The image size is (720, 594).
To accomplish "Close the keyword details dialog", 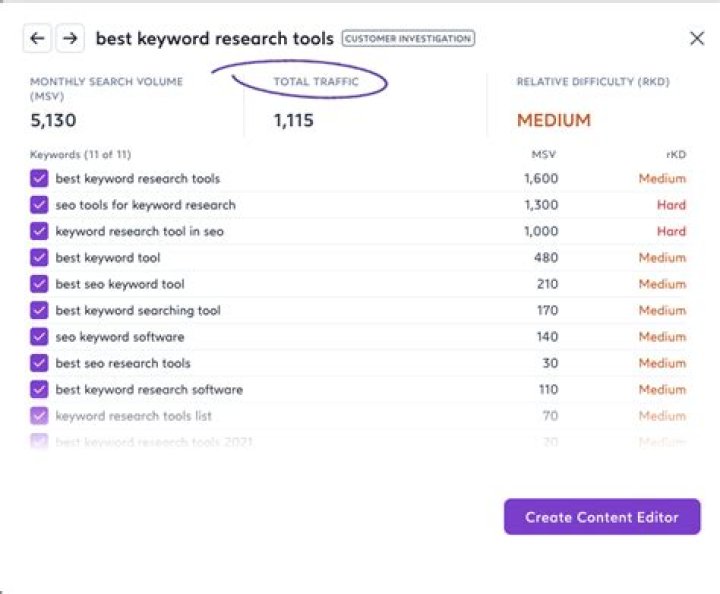I will 697,39.
